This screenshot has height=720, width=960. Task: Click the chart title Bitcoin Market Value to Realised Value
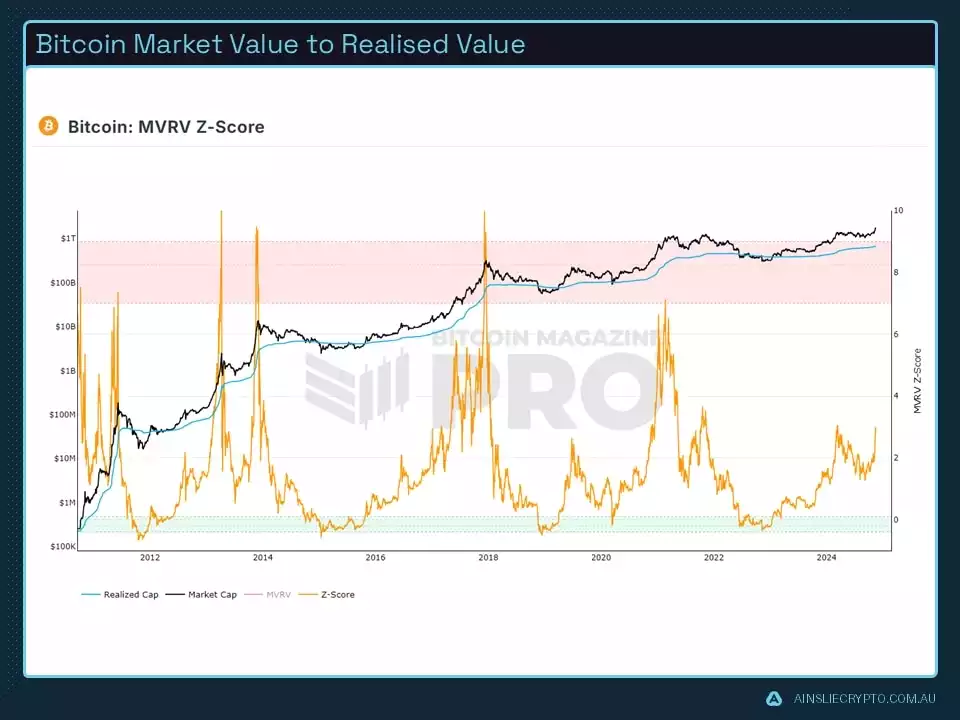click(x=282, y=44)
